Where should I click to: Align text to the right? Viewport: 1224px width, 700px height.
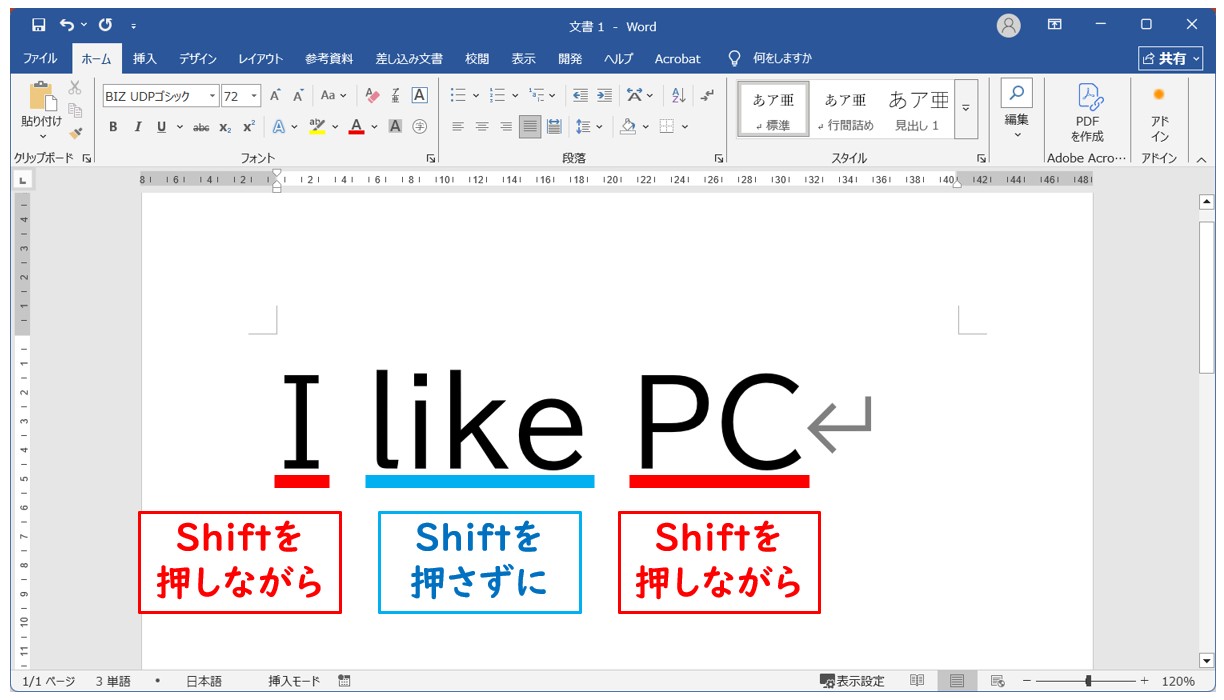(506, 127)
